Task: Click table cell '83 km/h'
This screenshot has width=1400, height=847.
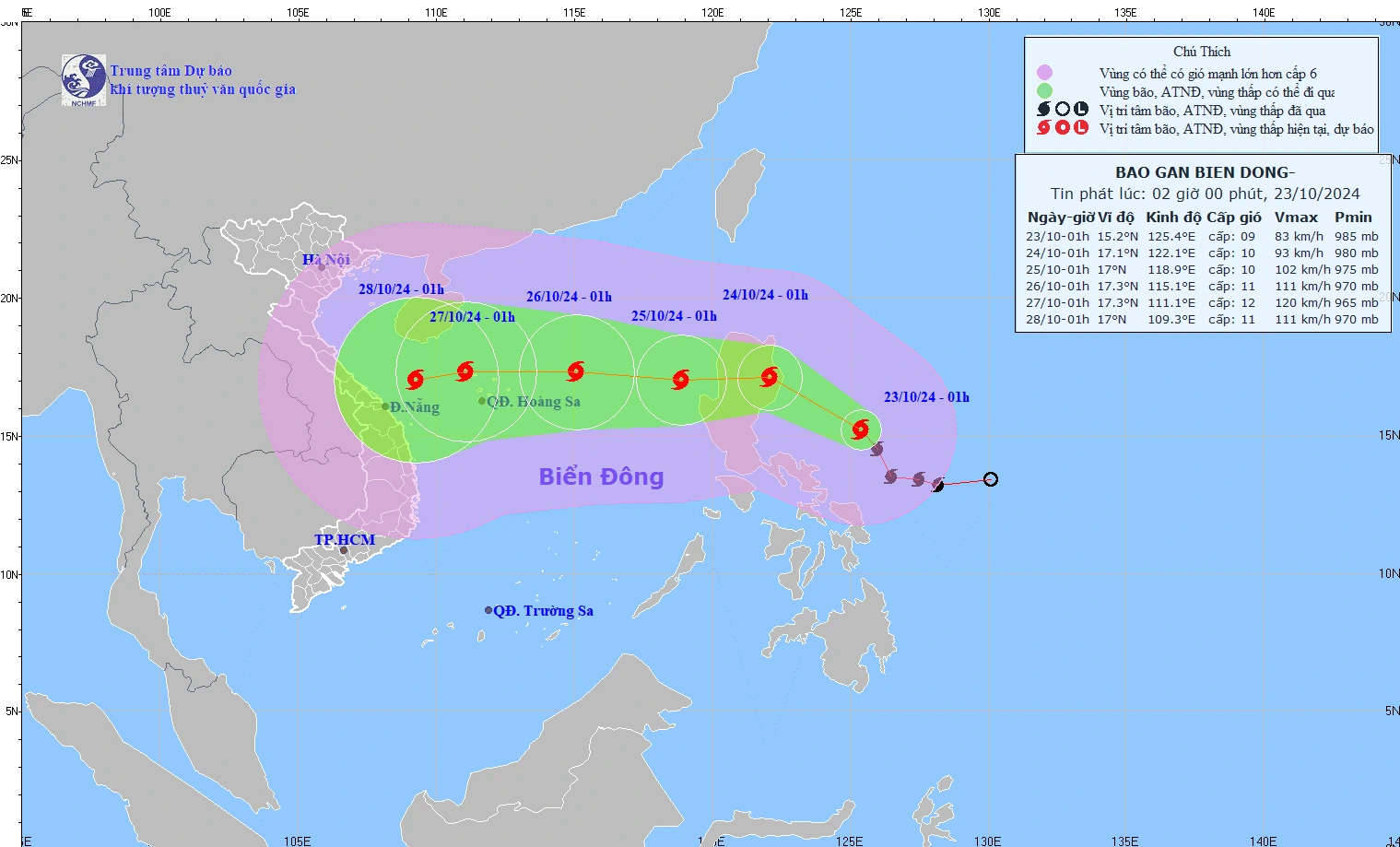Action: coord(1299,236)
